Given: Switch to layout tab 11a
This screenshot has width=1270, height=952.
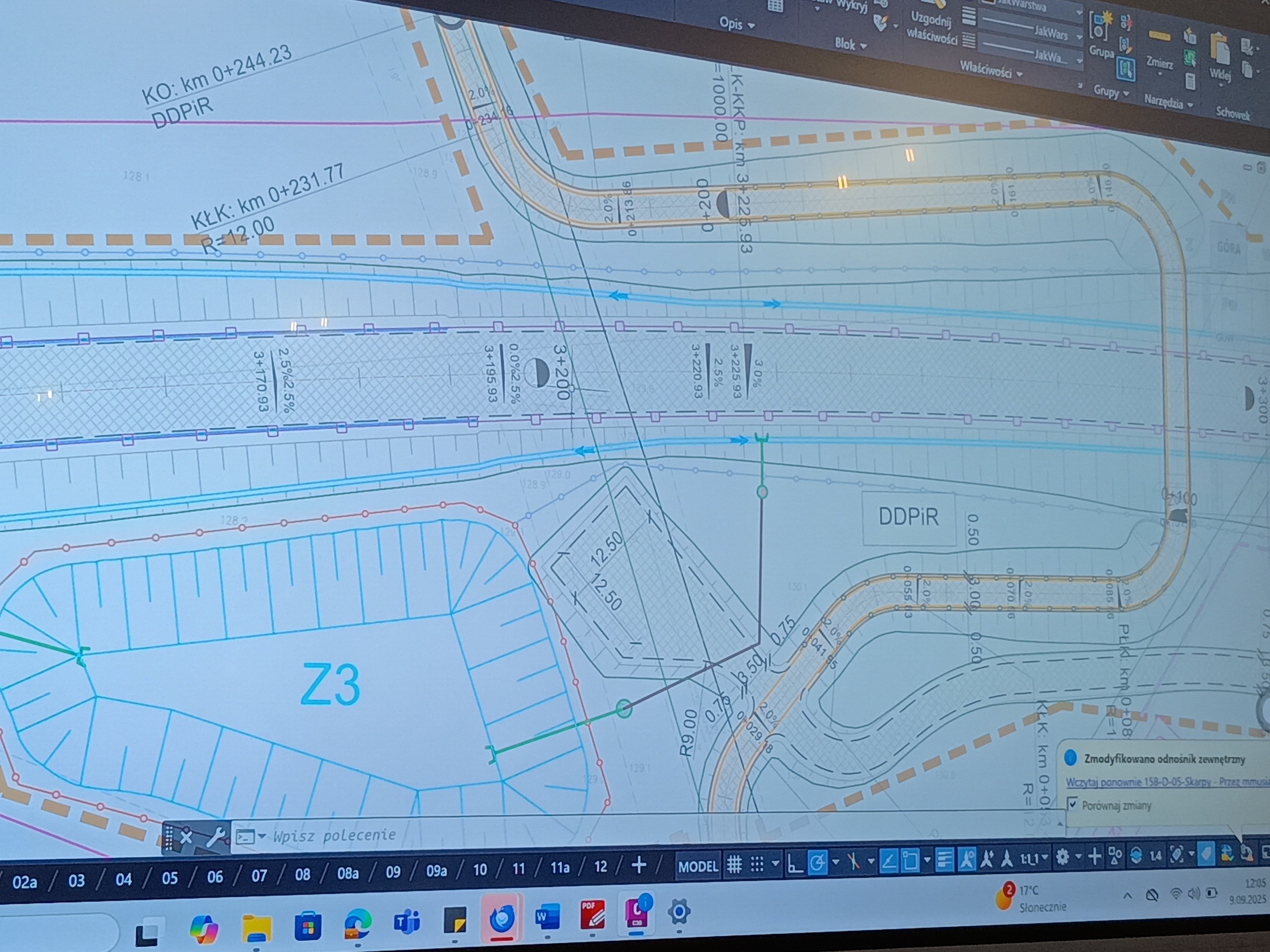Looking at the screenshot, I should coord(560,868).
